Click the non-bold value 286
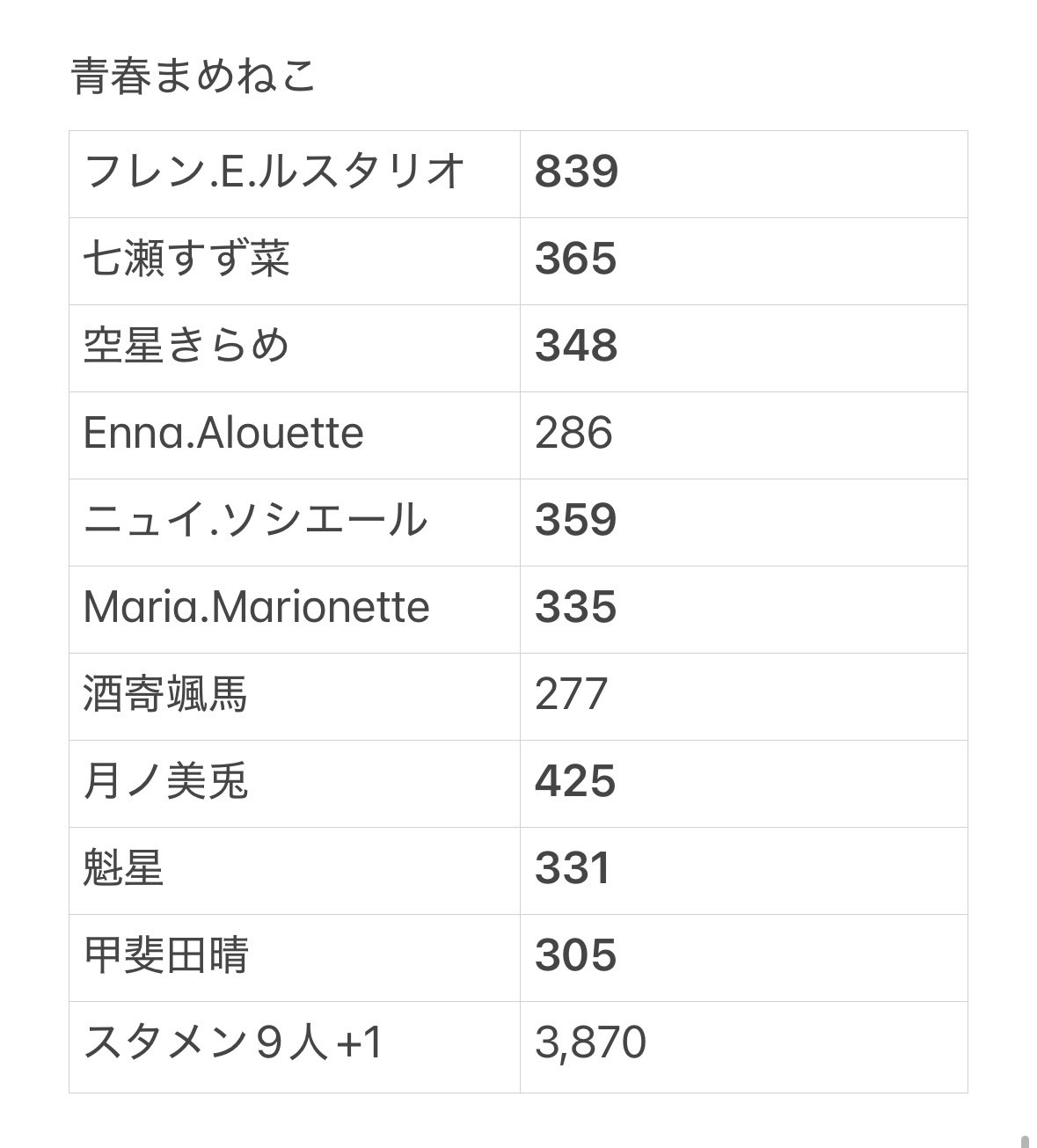 [x=573, y=433]
